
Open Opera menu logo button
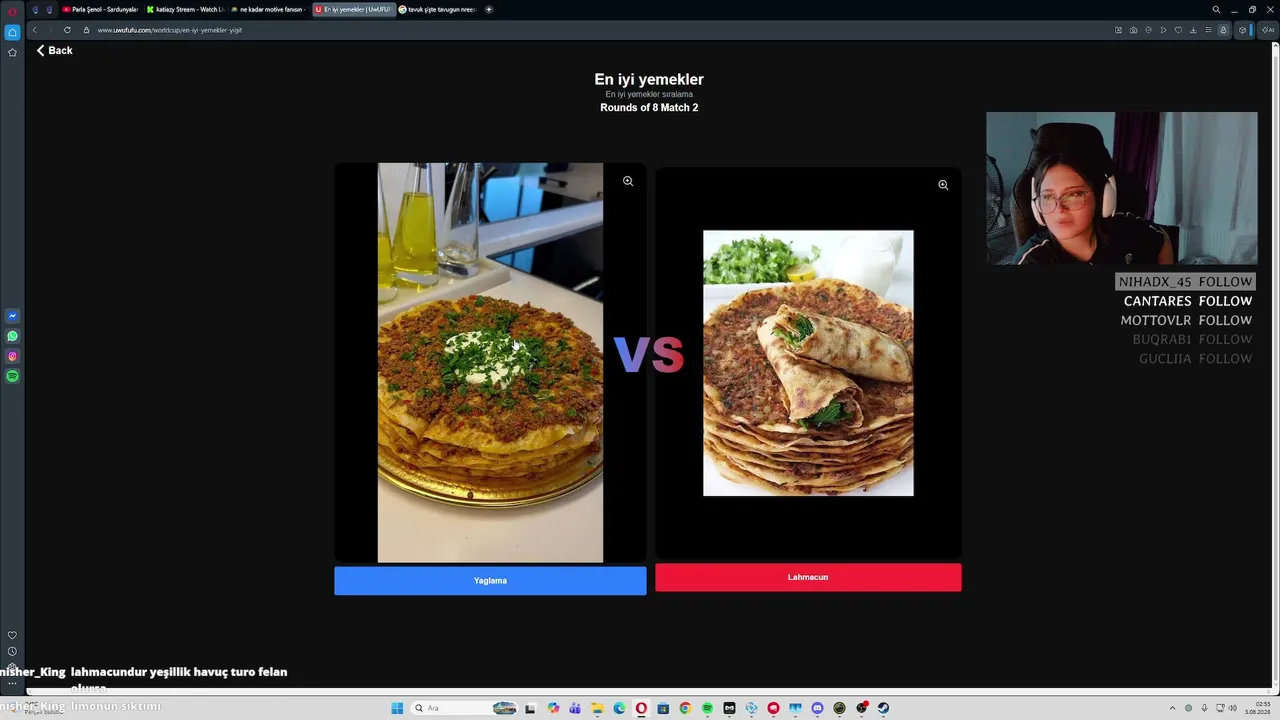click(12, 10)
